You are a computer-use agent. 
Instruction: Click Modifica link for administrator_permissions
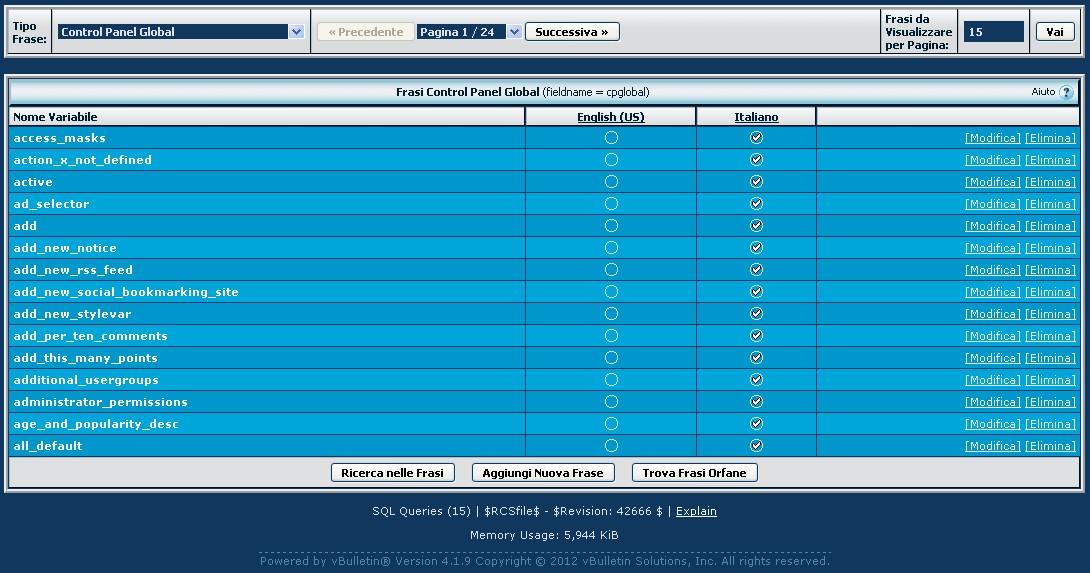[x=992, y=402]
